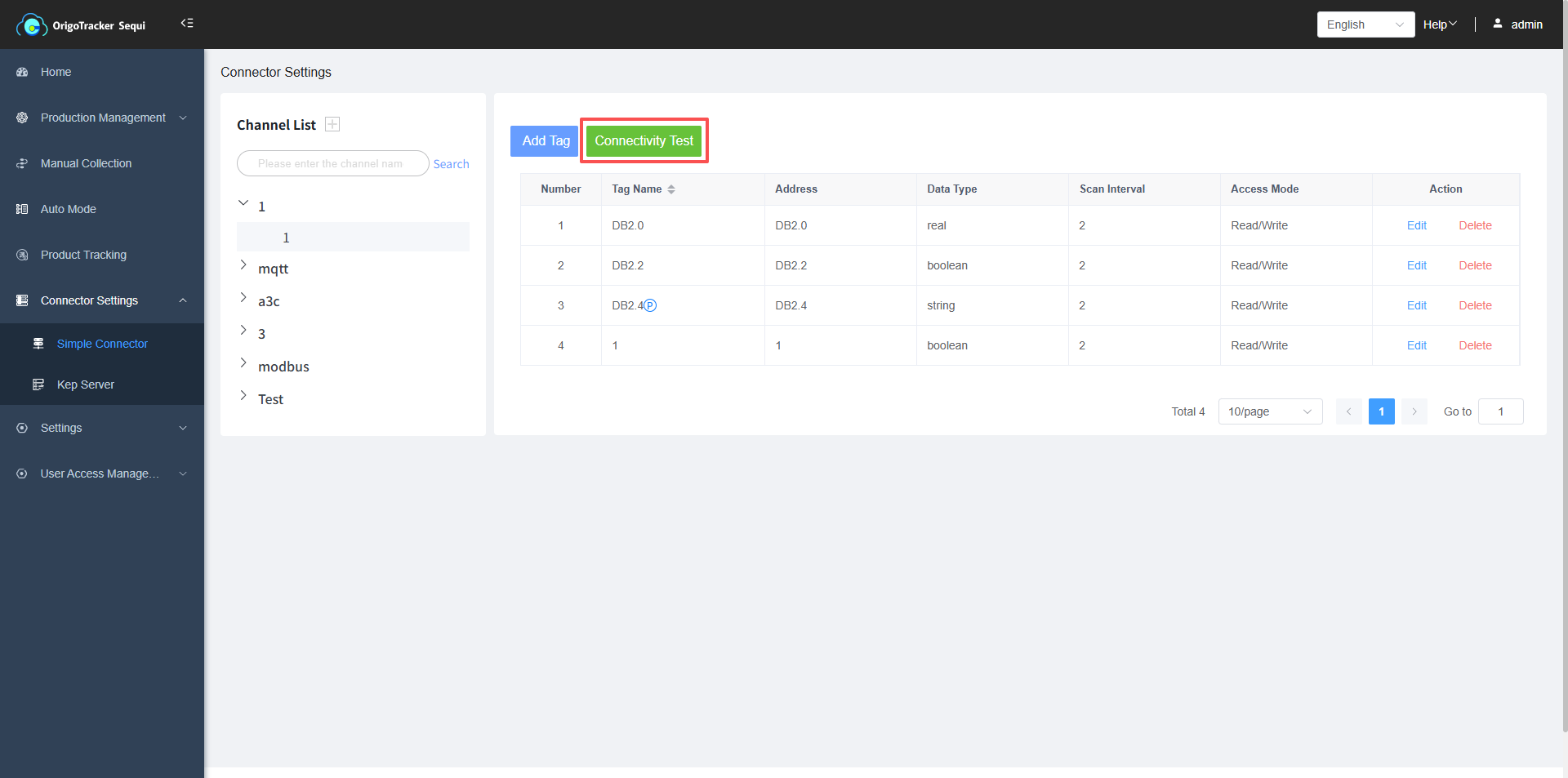The image size is (1568, 778).
Task: Edit the DB2.2 tag row
Action: [x=1416, y=265]
